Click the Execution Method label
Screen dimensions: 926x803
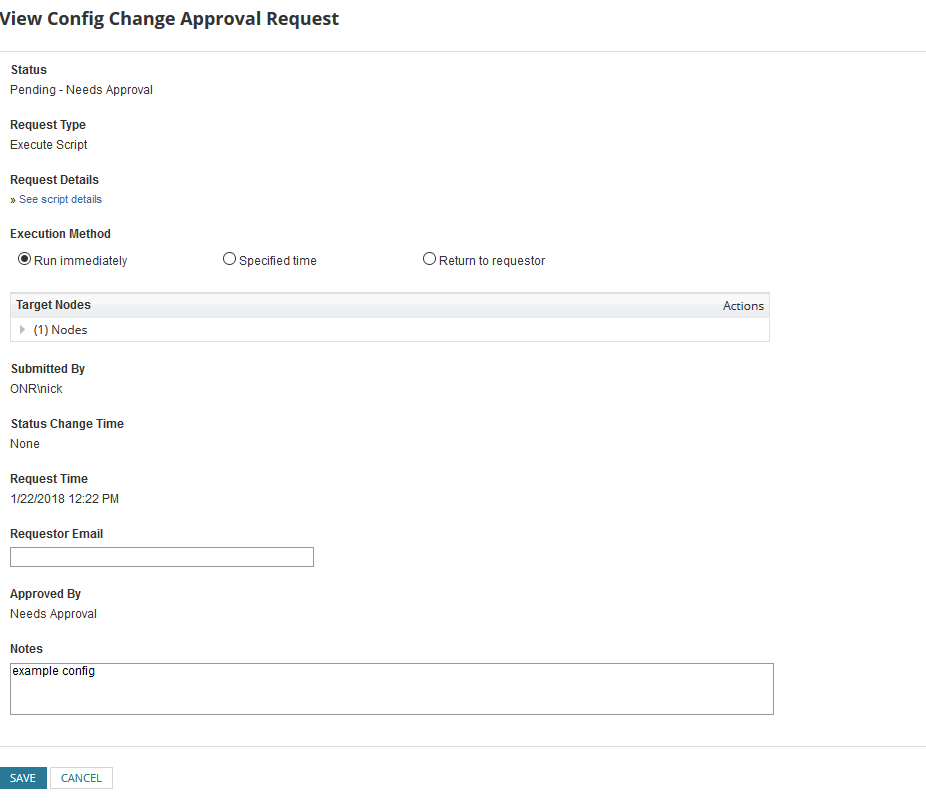(60, 234)
